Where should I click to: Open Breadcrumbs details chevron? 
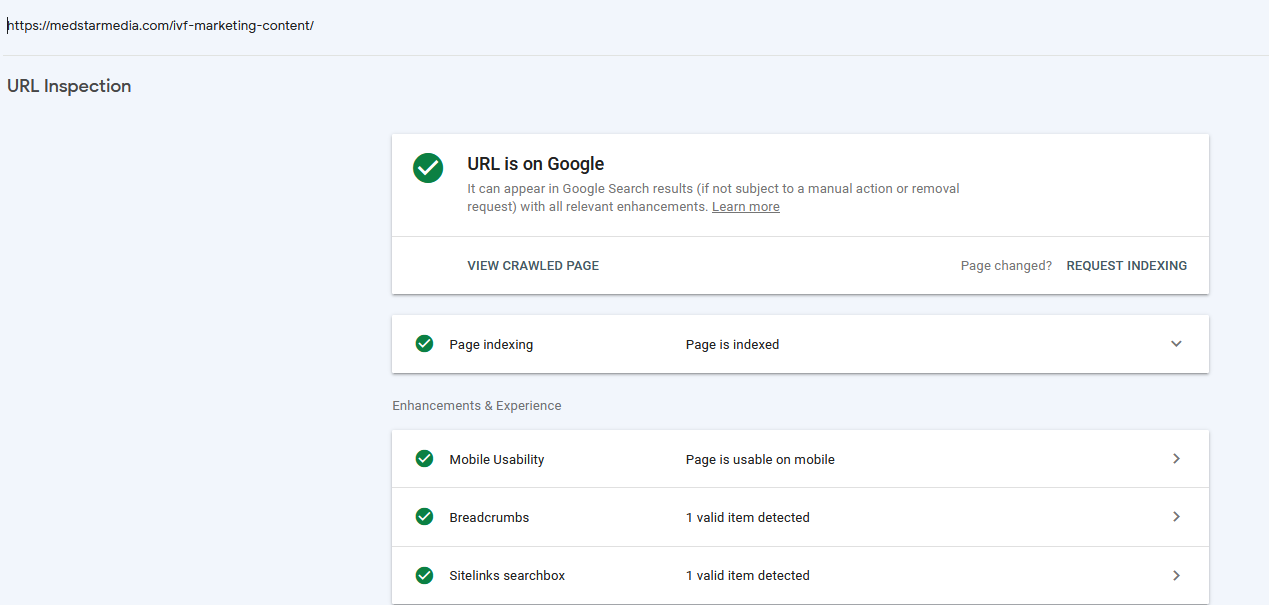1176,517
